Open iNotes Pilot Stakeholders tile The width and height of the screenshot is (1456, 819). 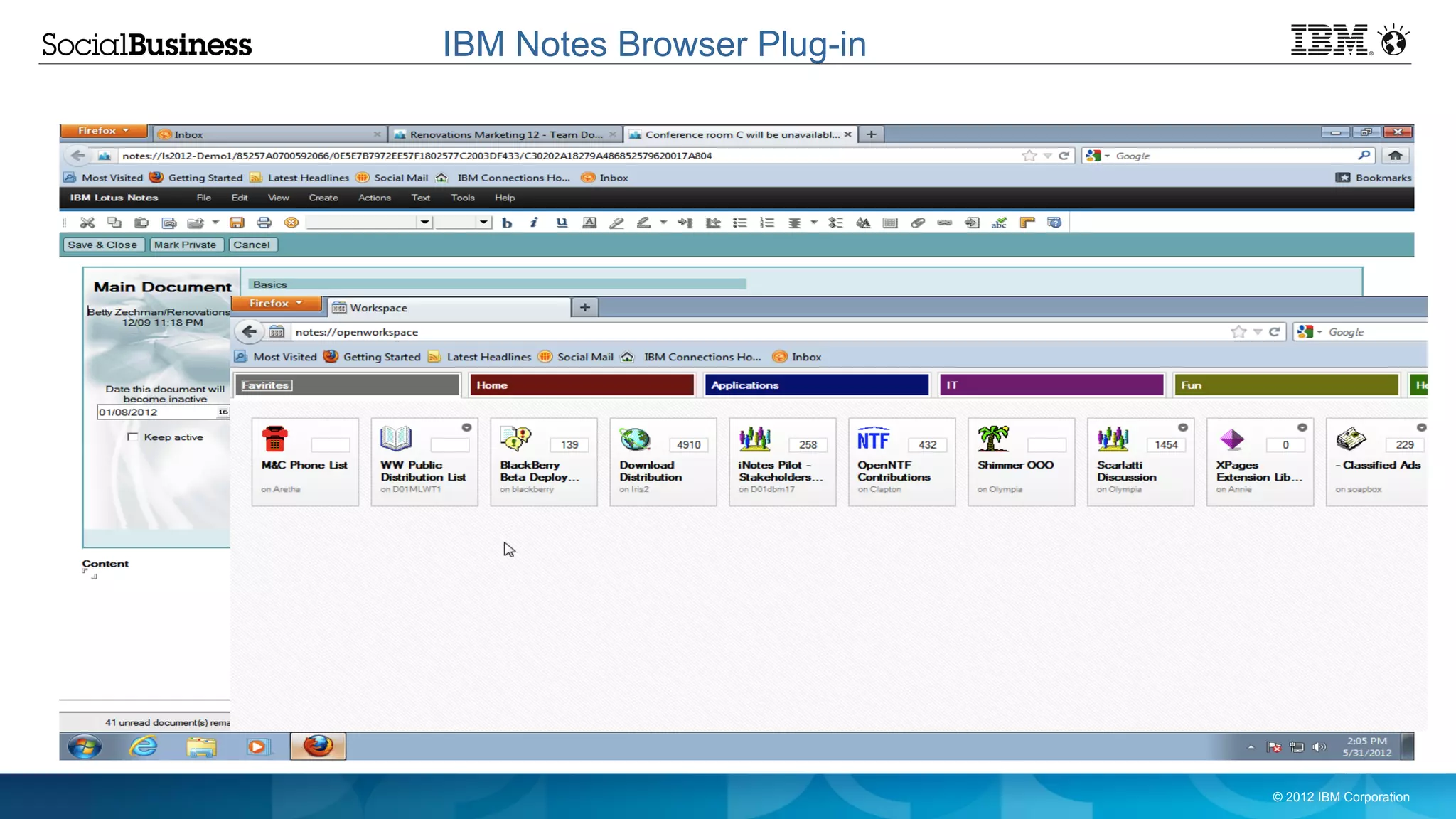[x=783, y=461]
